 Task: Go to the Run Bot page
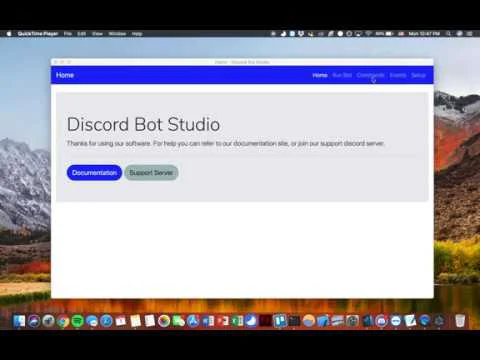[x=342, y=75]
